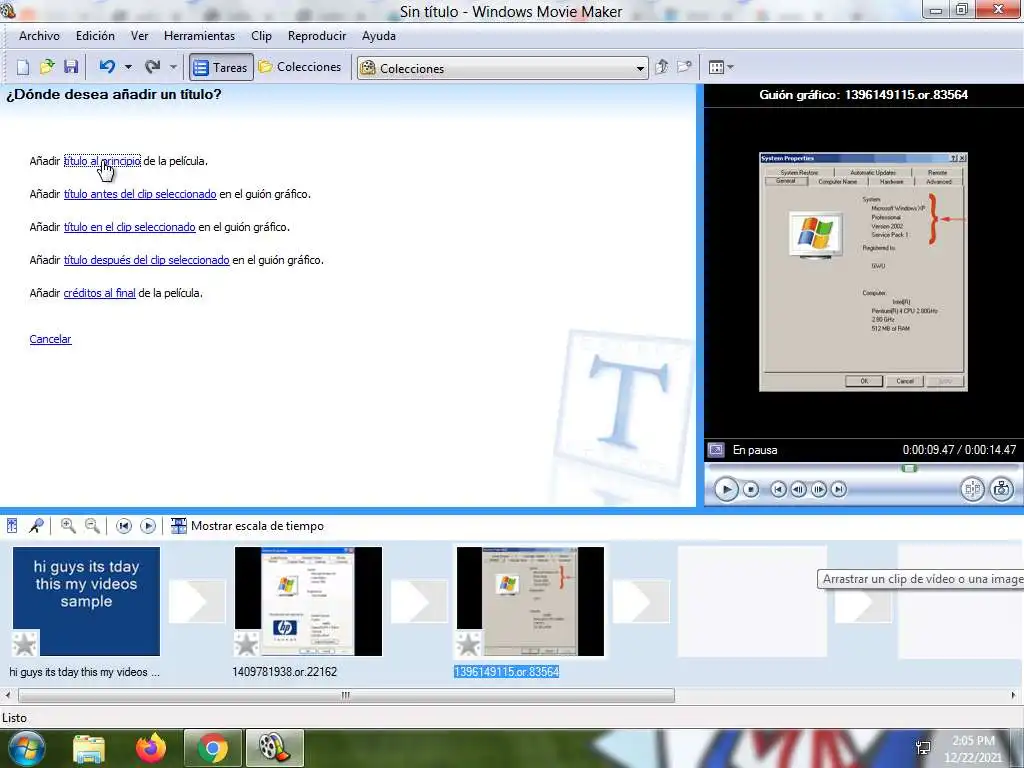Click 'Mostrar escala de tiempo' button
Viewport: 1024px width, 768px height.
click(x=247, y=526)
